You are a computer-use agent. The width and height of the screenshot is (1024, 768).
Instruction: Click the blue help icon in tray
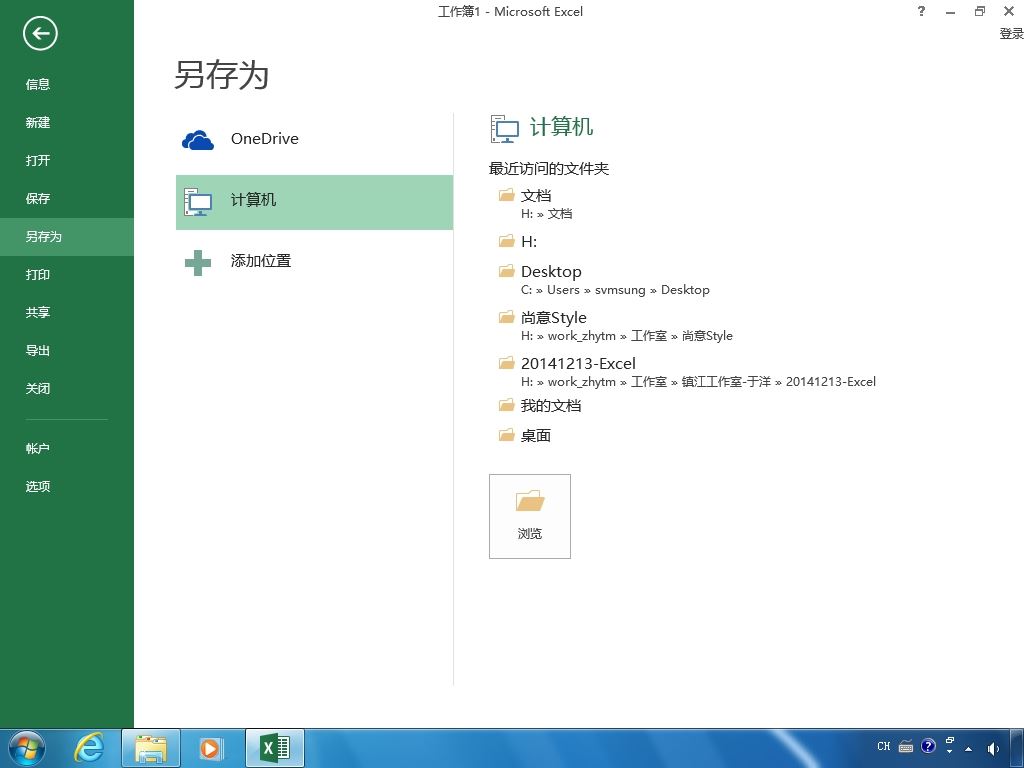pos(928,746)
